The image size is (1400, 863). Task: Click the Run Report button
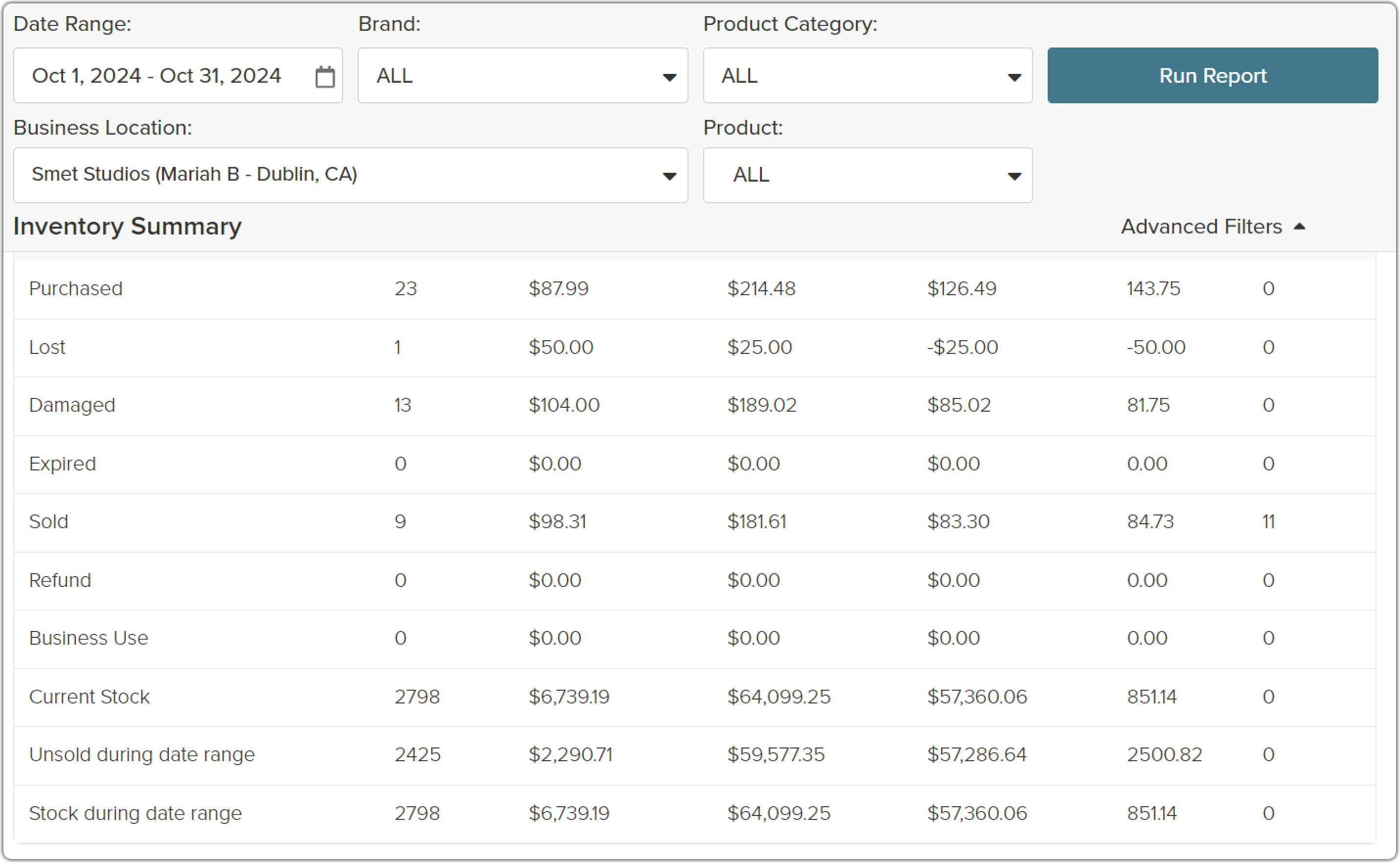(x=1213, y=75)
